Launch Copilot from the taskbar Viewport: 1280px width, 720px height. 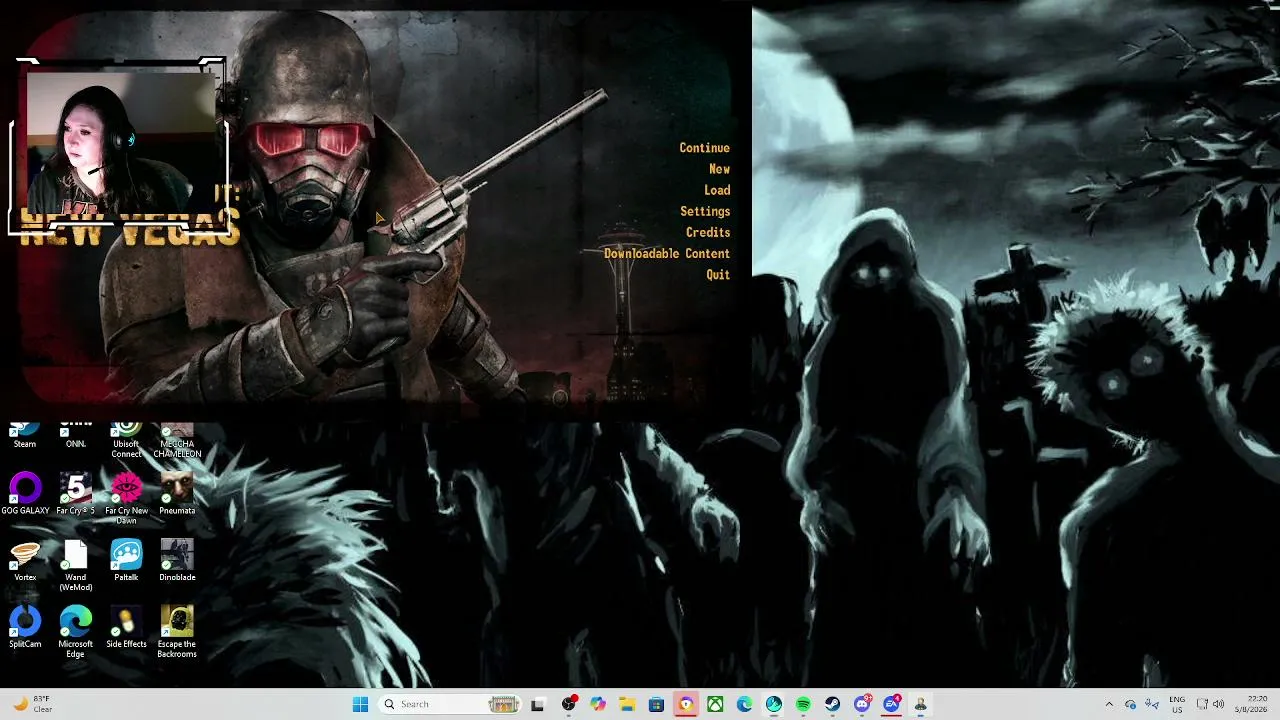tap(598, 704)
